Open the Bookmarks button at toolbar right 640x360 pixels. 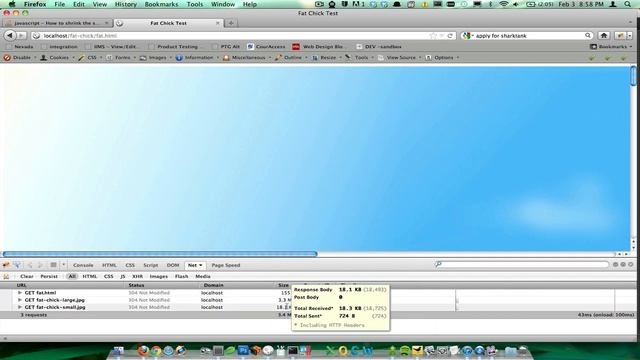pos(611,47)
